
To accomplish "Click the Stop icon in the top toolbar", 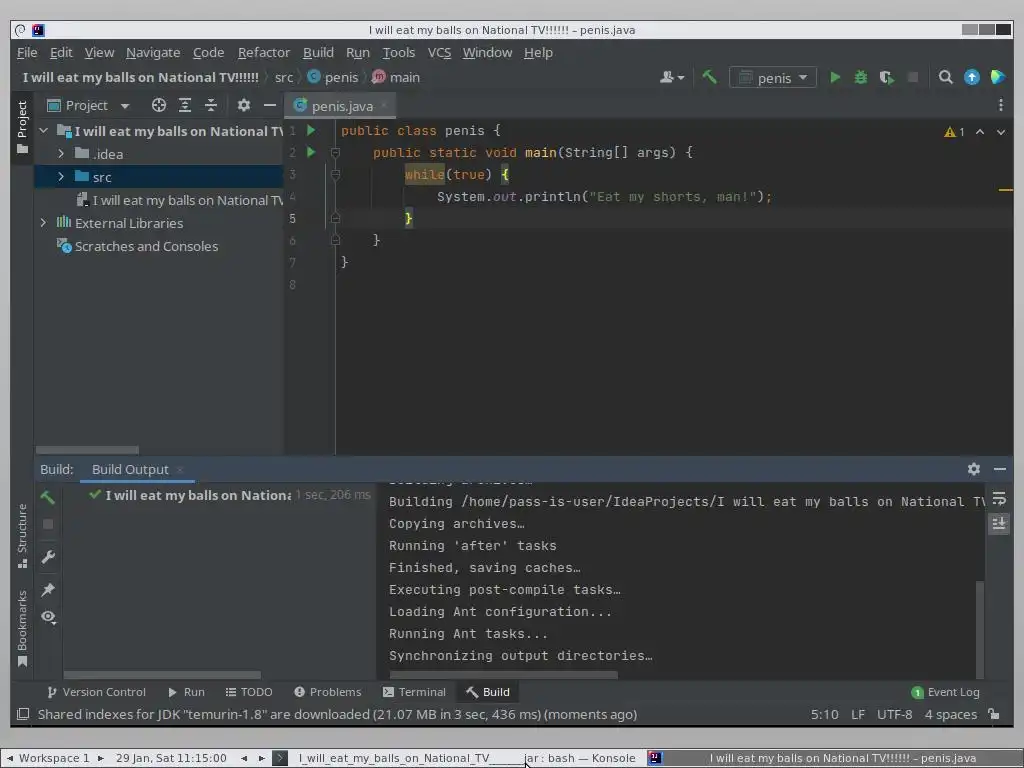I will 913,77.
